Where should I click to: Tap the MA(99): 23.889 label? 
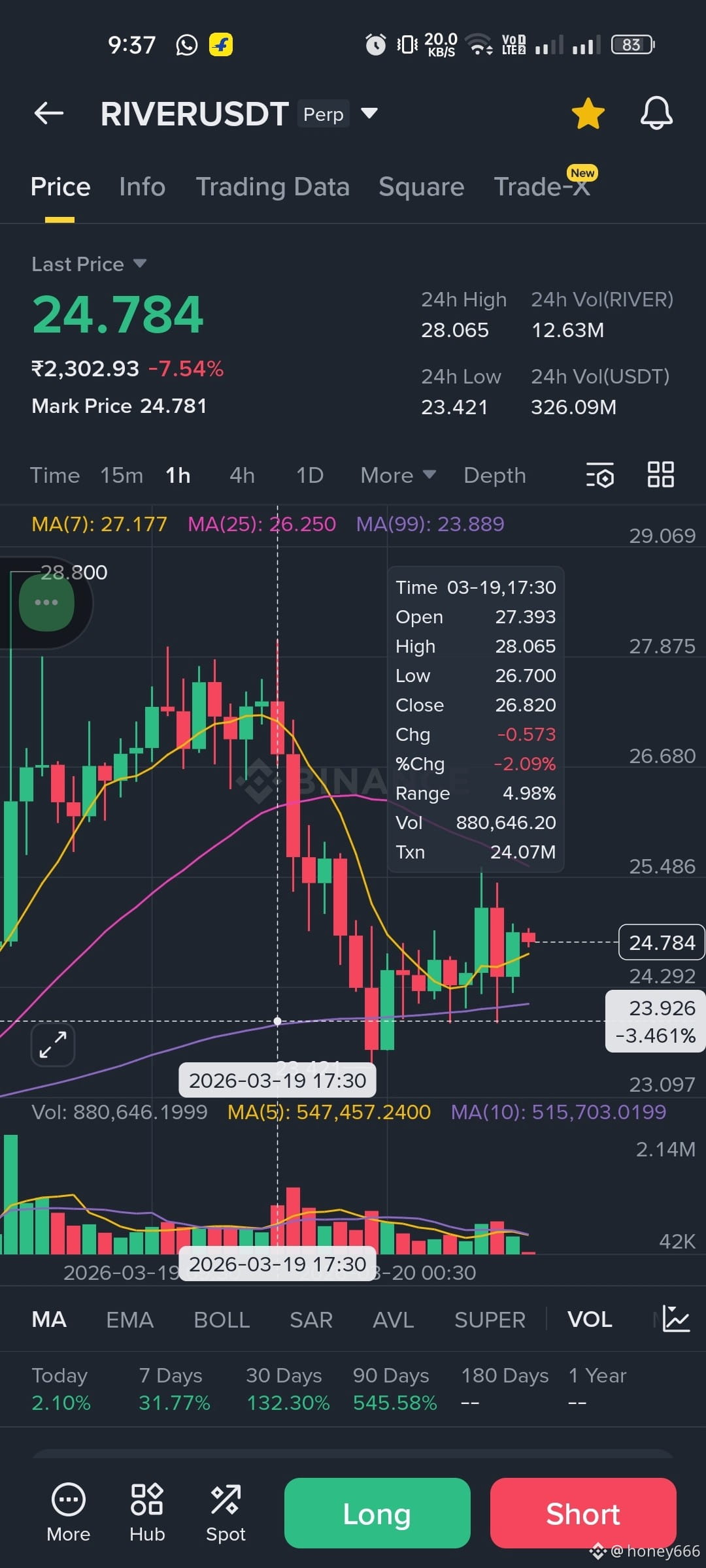pos(430,524)
